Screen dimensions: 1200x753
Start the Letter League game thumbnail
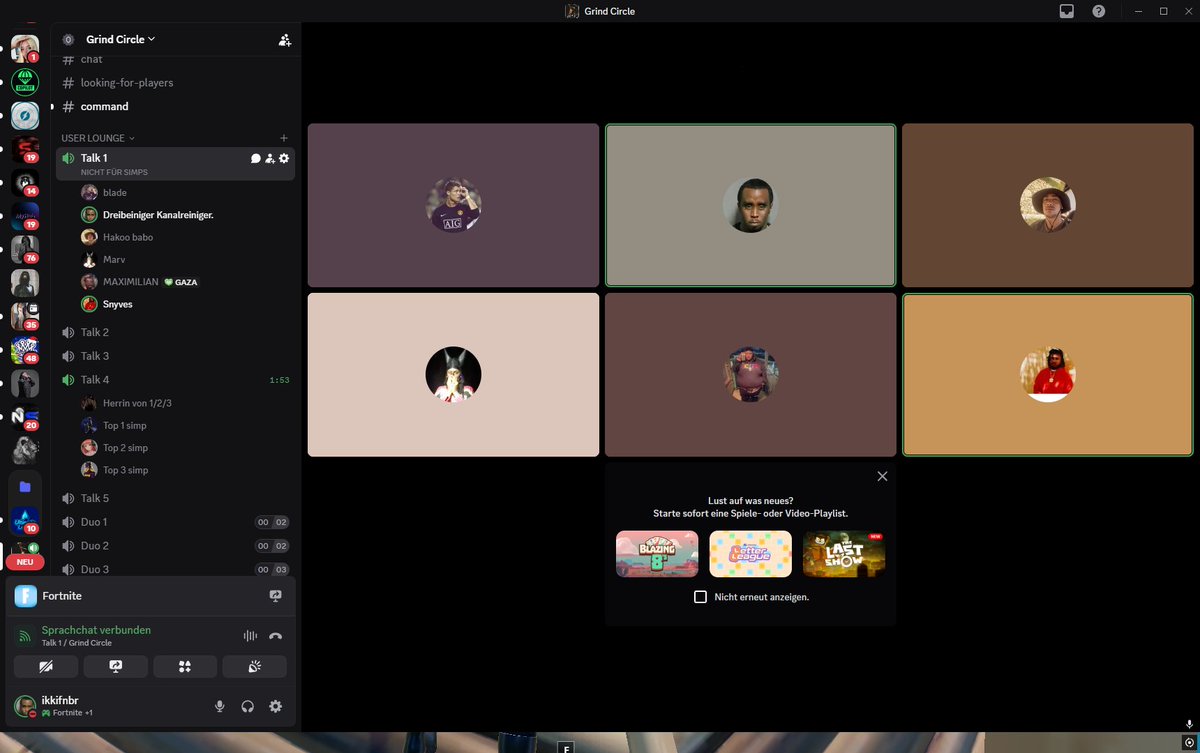[x=751, y=554]
